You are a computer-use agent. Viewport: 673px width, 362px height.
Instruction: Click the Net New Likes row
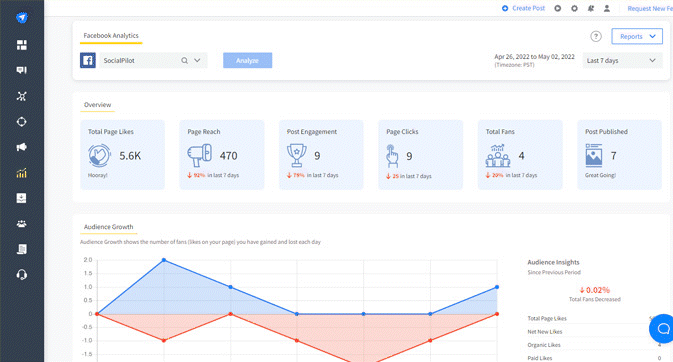pos(594,332)
